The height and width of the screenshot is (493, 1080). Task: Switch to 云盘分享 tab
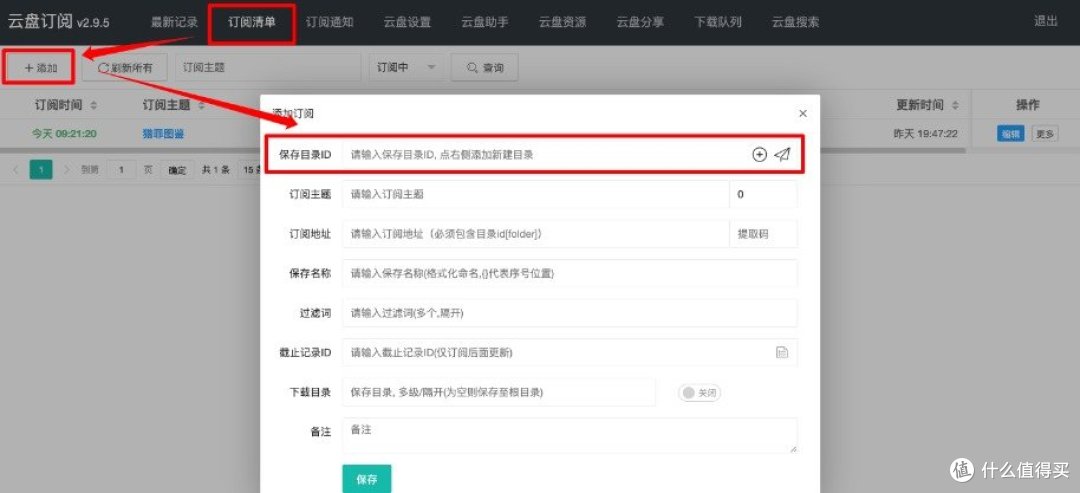640,22
